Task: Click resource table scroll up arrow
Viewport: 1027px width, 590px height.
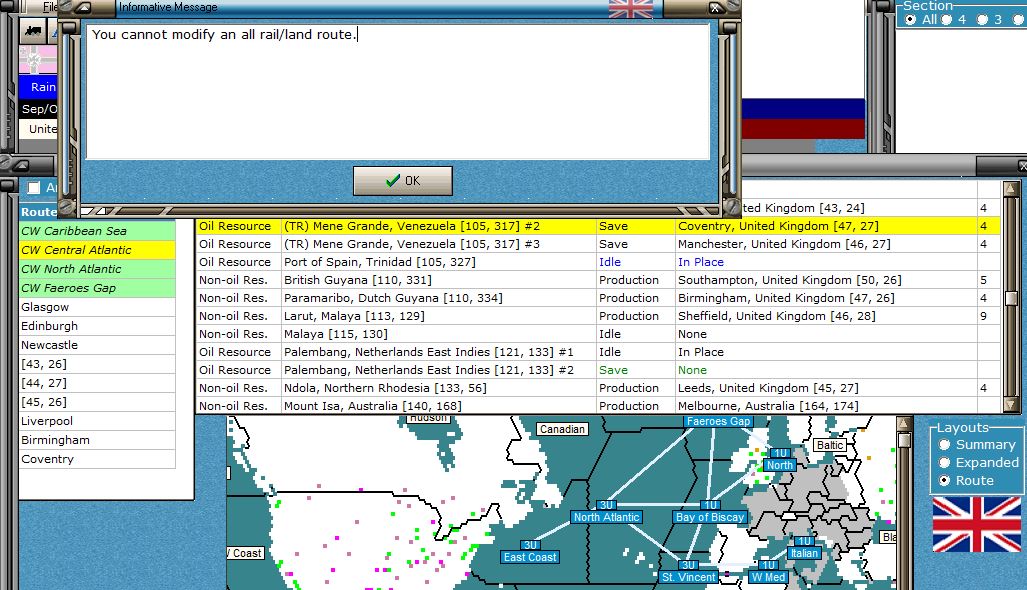Action: click(x=1011, y=189)
